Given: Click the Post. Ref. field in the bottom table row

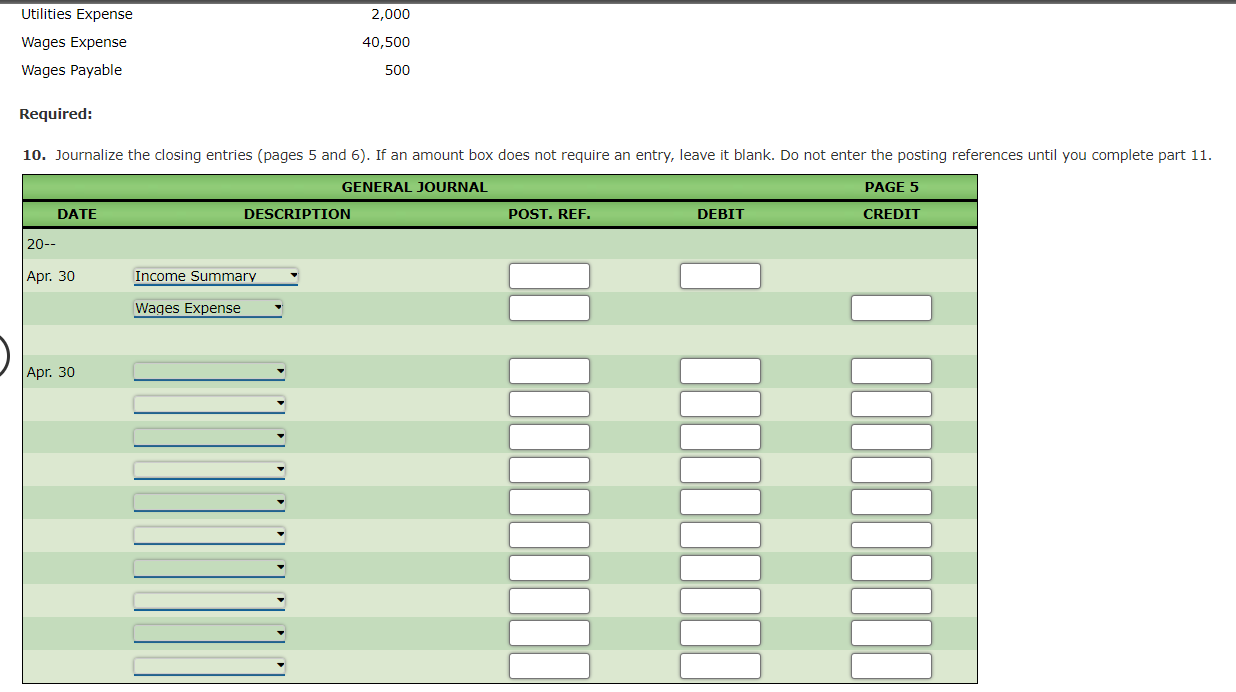Looking at the screenshot, I should click(549, 666).
